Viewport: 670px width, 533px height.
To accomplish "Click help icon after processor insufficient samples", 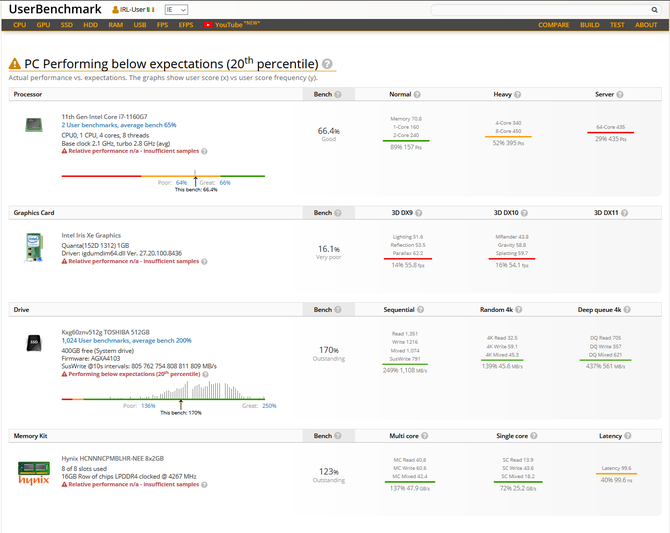I will click(x=204, y=151).
